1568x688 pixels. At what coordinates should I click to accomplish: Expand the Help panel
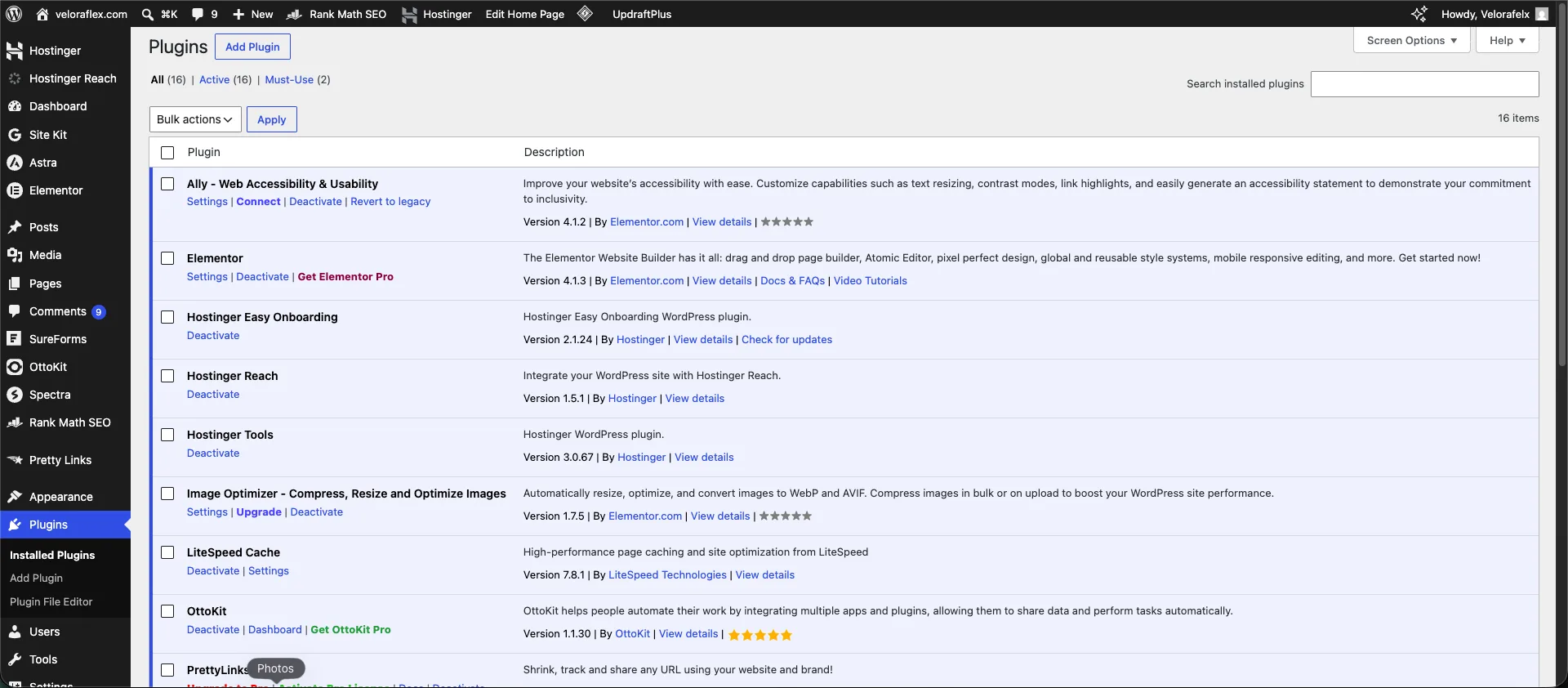1507,40
